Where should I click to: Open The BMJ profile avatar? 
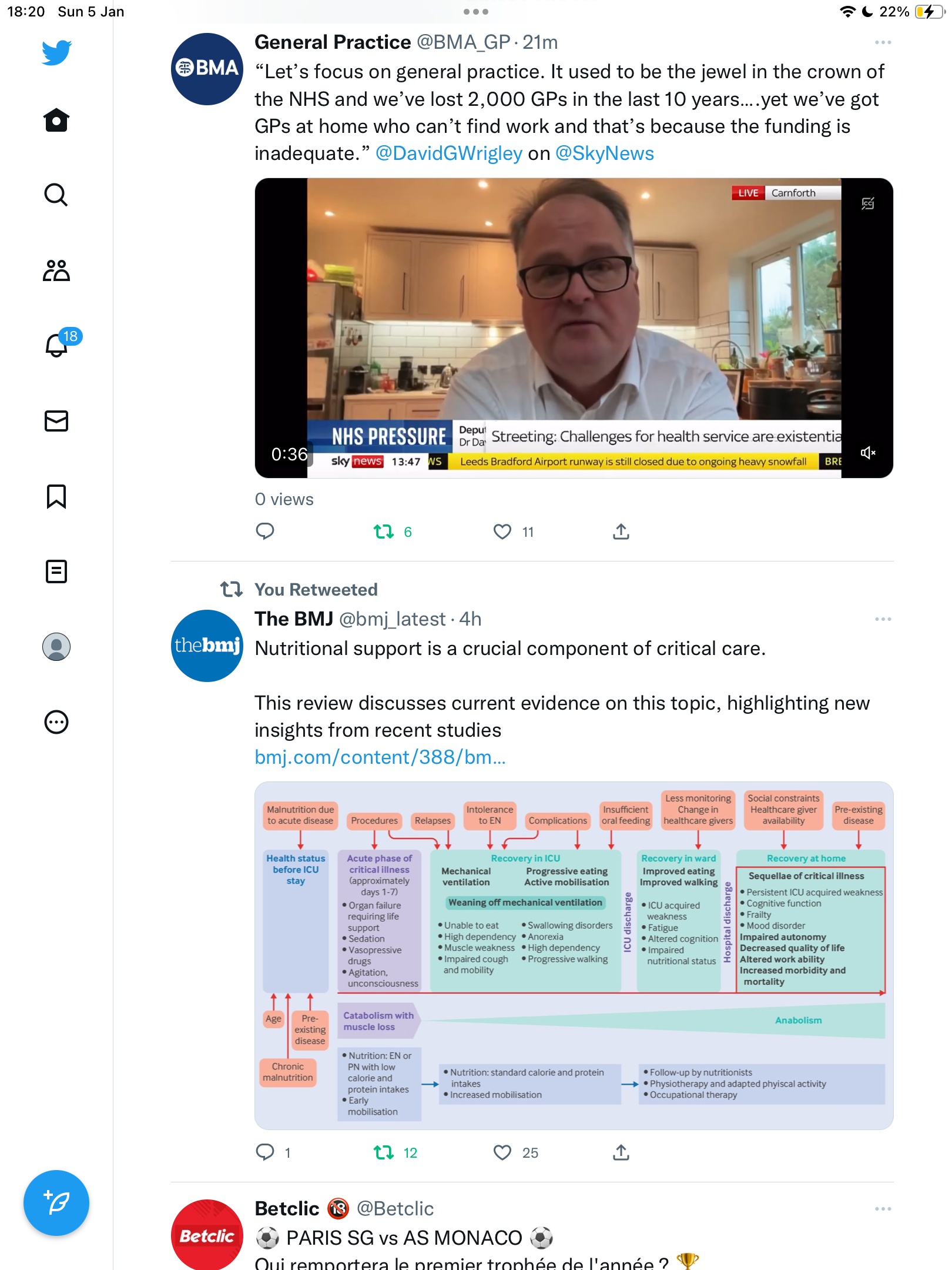point(207,646)
